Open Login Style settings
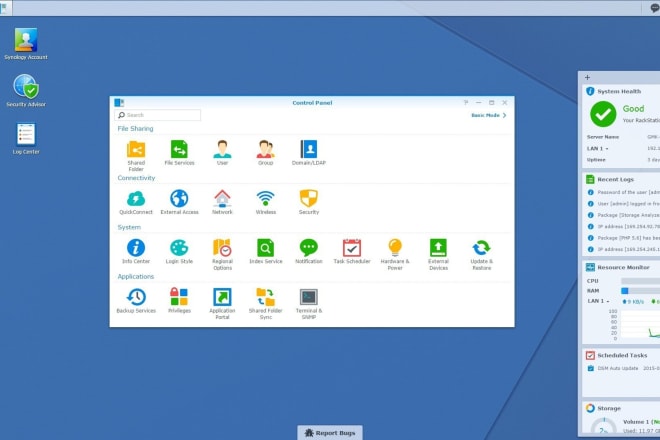Image resolution: width=660 pixels, height=440 pixels. (x=179, y=251)
